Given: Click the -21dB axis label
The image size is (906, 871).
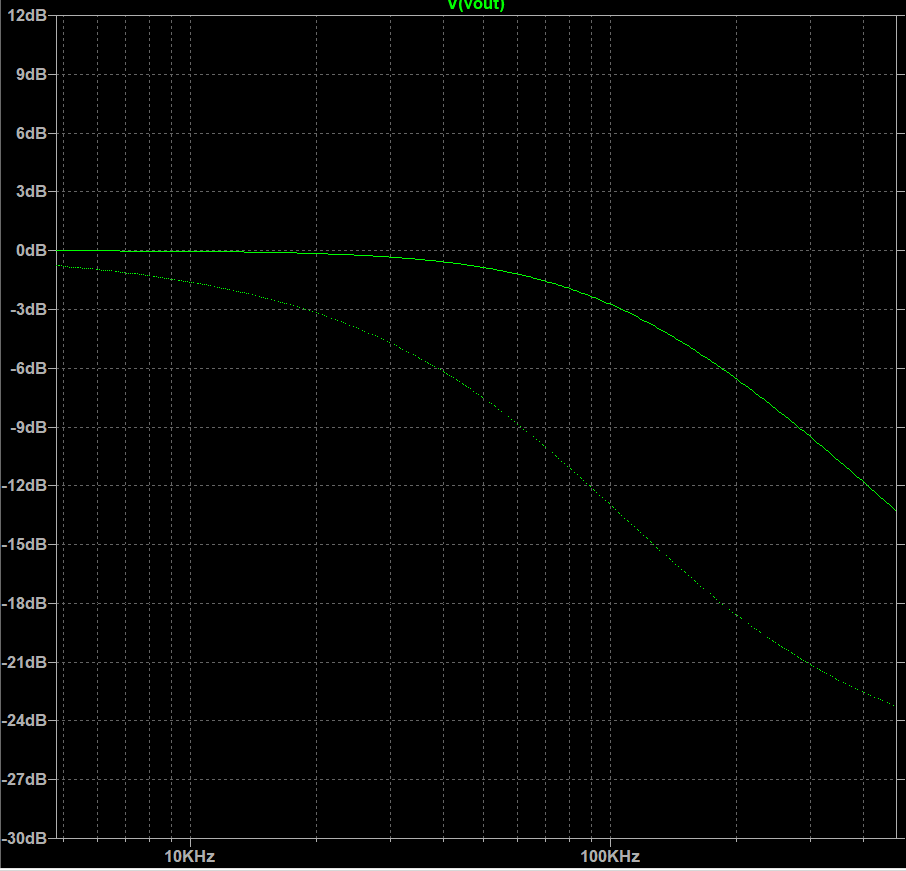Looking at the screenshot, I should pos(24,662).
